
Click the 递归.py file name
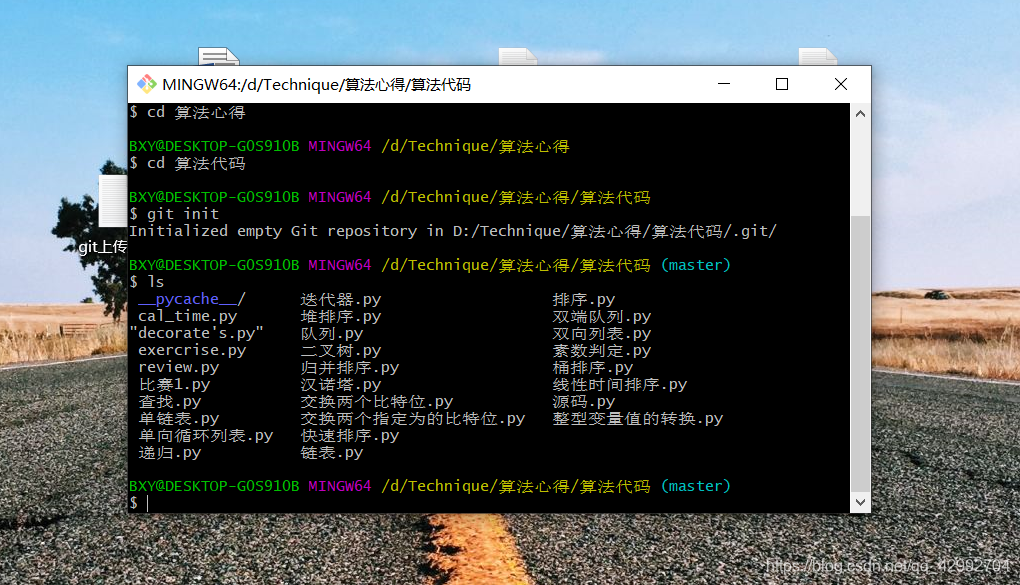(169, 452)
